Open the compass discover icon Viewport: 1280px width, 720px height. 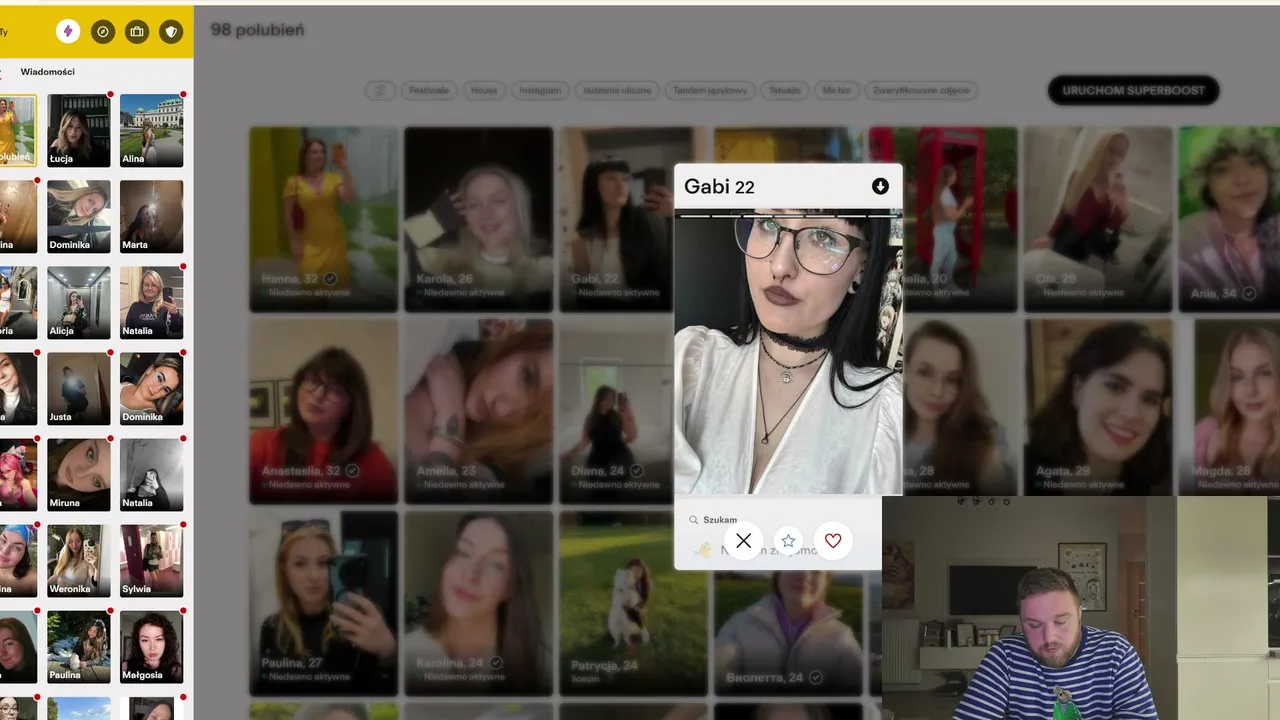coord(103,32)
